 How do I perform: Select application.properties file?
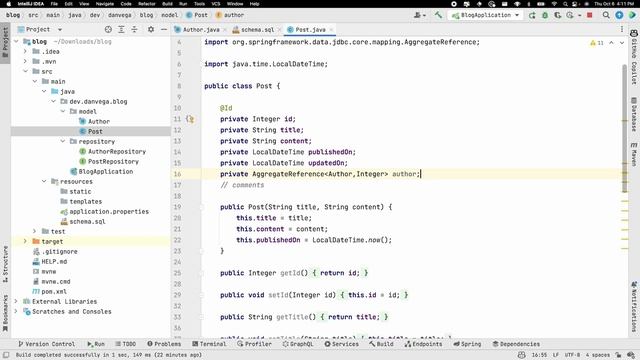(109, 212)
